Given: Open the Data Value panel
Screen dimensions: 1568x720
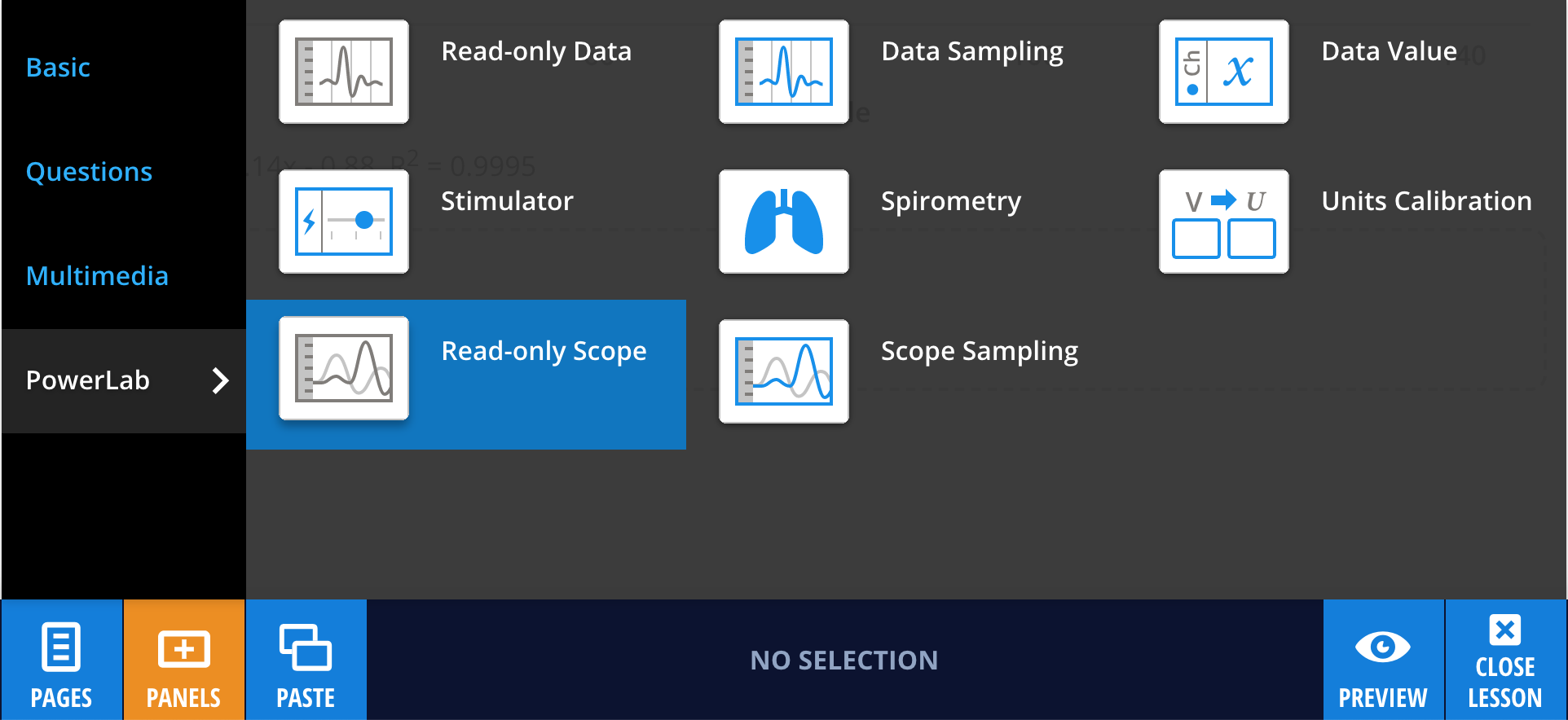Looking at the screenshot, I should click(x=1223, y=71).
